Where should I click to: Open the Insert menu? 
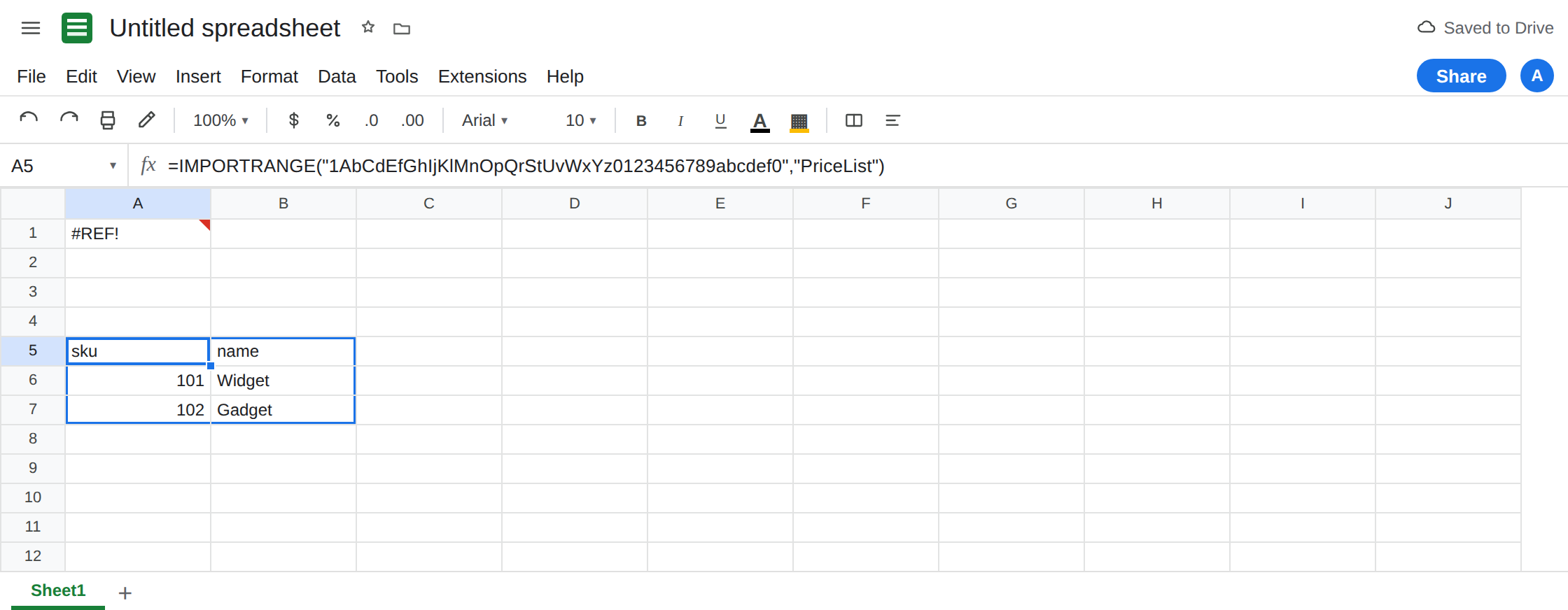click(x=198, y=76)
